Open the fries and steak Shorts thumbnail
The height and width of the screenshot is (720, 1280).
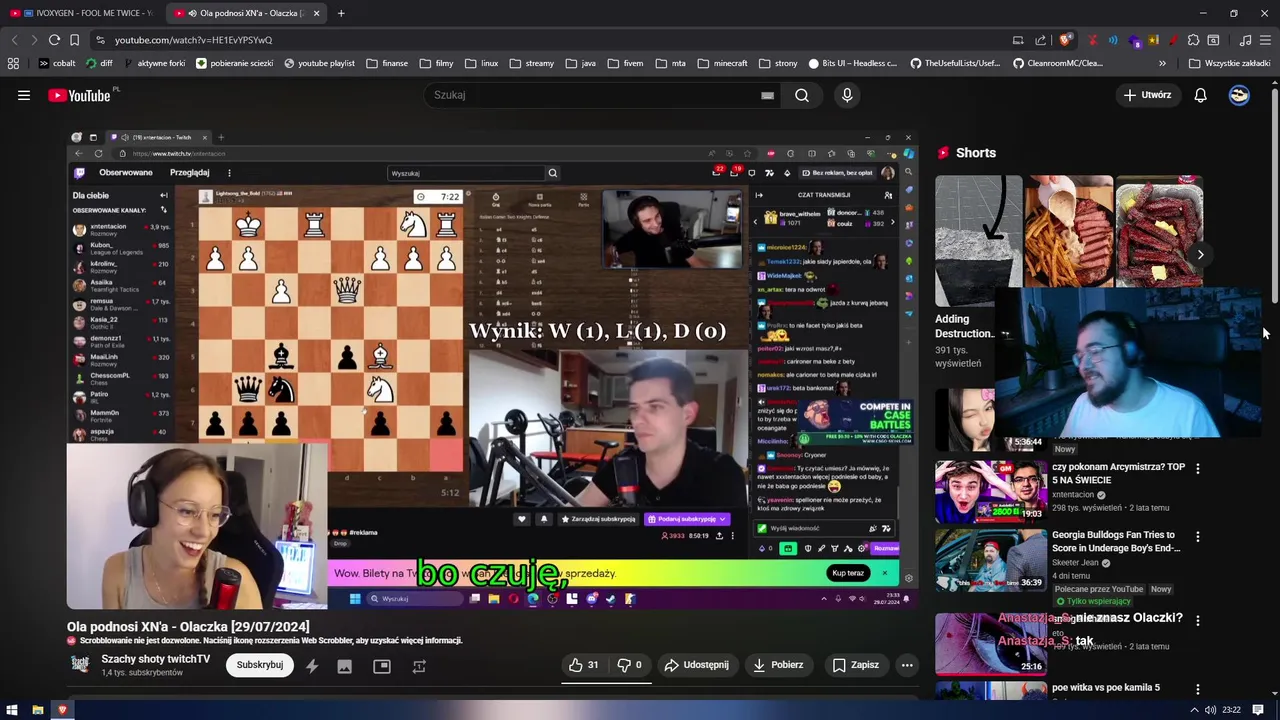pyautogui.click(x=1068, y=232)
